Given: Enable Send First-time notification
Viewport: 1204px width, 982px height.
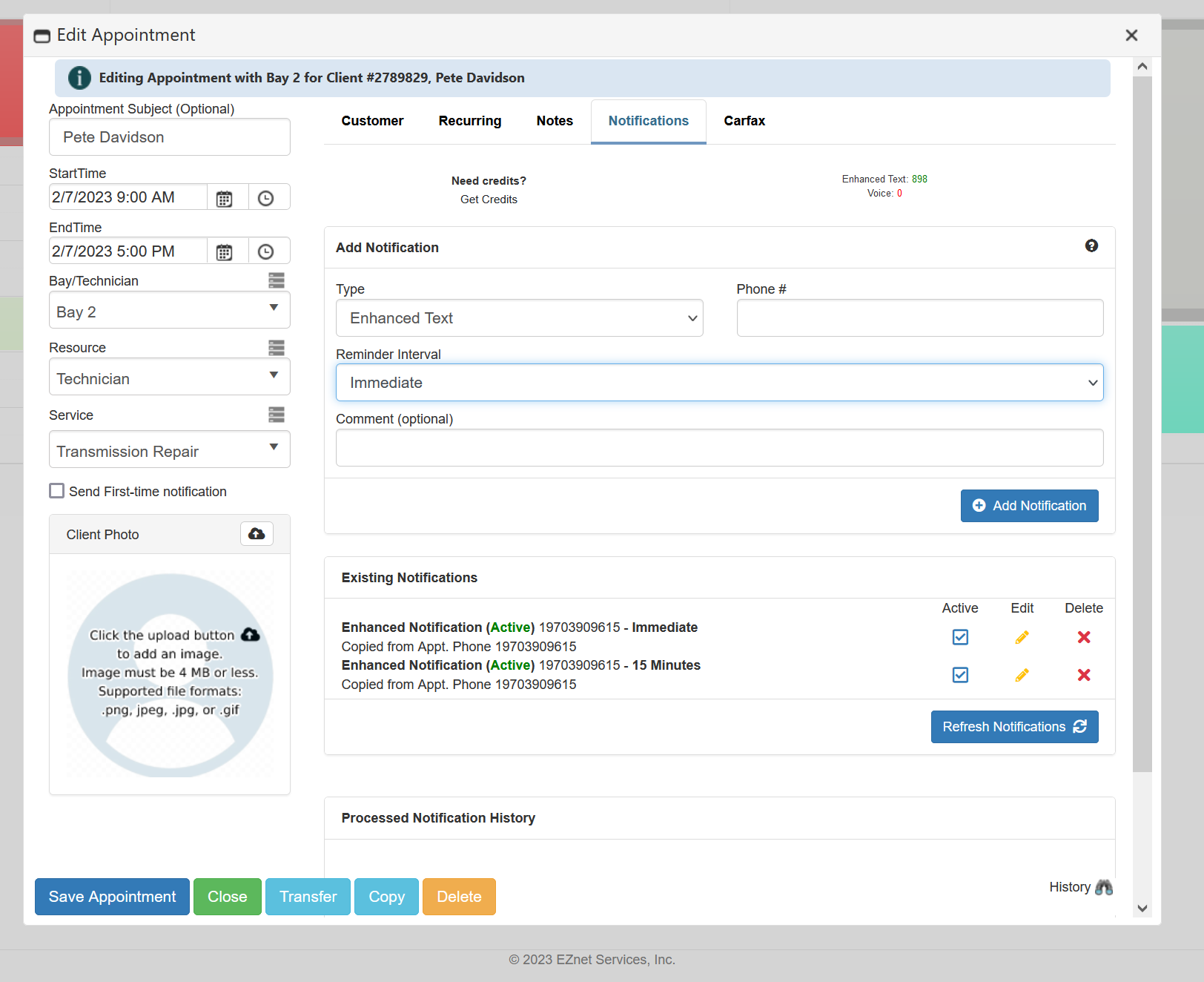Looking at the screenshot, I should pos(56,490).
